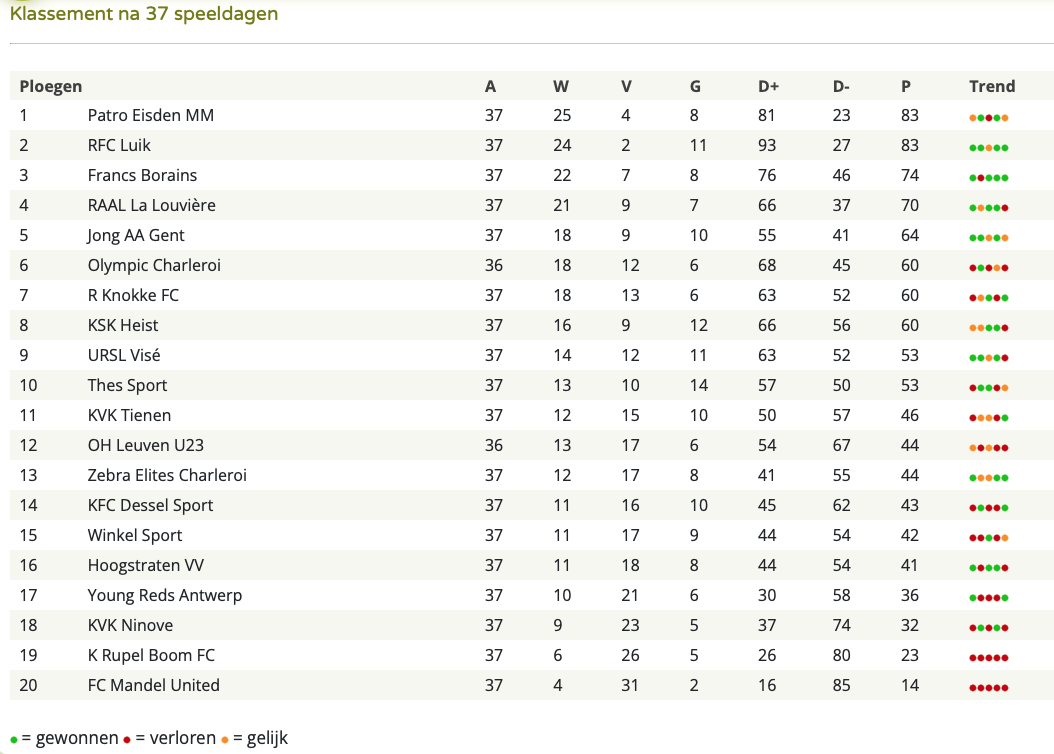
Task: Click the red verloren legend dot
Action: coord(126,741)
